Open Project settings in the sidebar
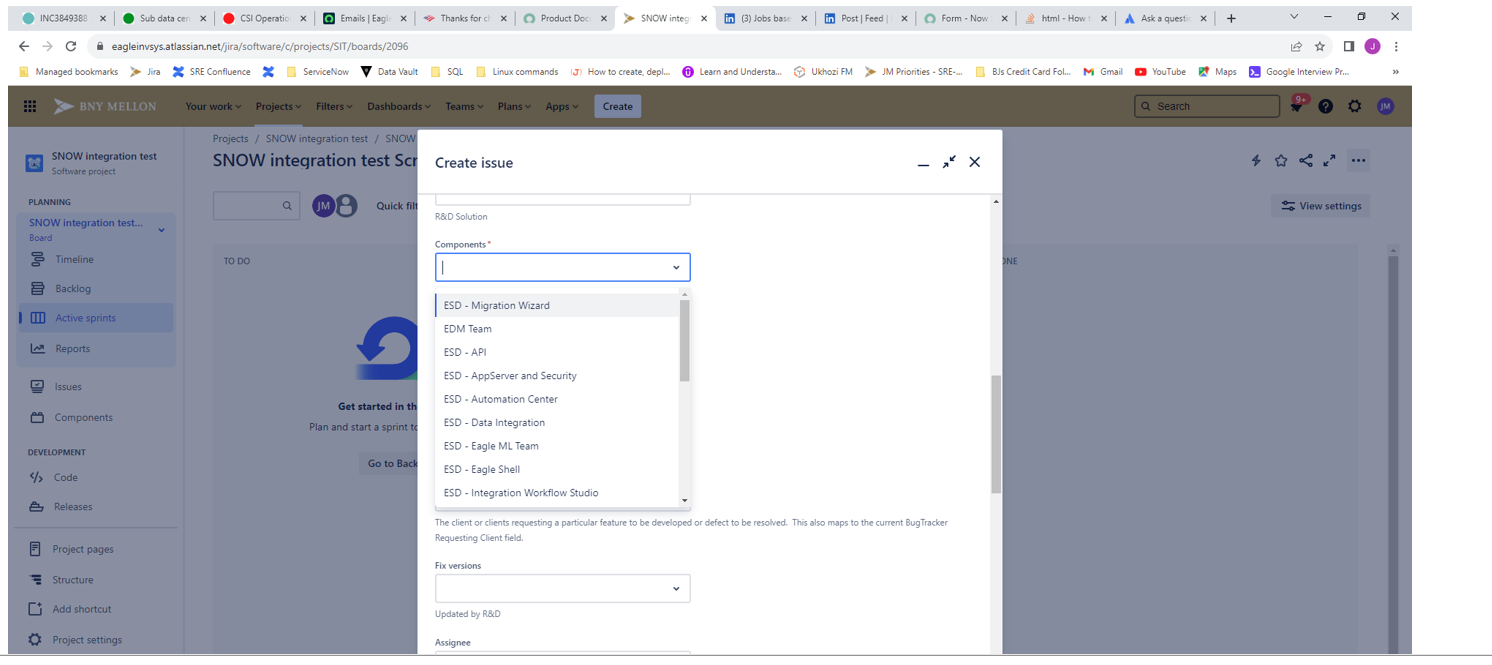Image resolution: width=1492 pixels, height=665 pixels. (x=87, y=640)
